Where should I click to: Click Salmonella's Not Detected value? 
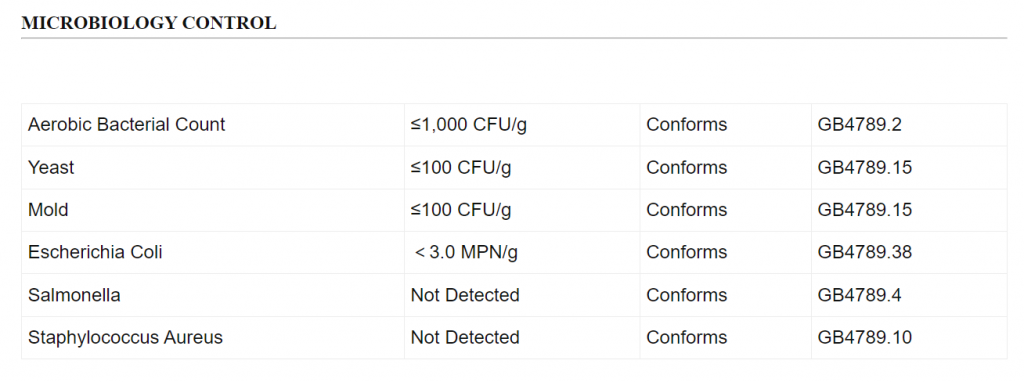click(x=464, y=295)
